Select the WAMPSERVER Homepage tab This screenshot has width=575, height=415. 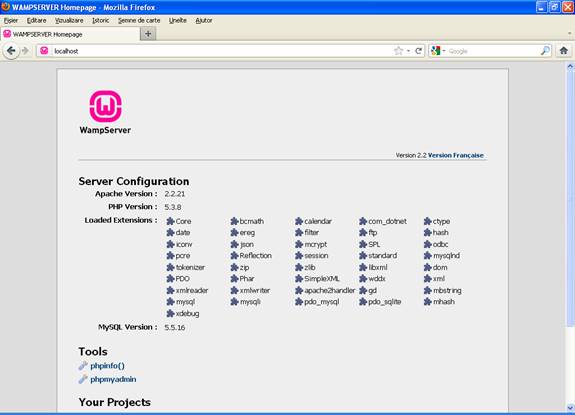(x=70, y=34)
